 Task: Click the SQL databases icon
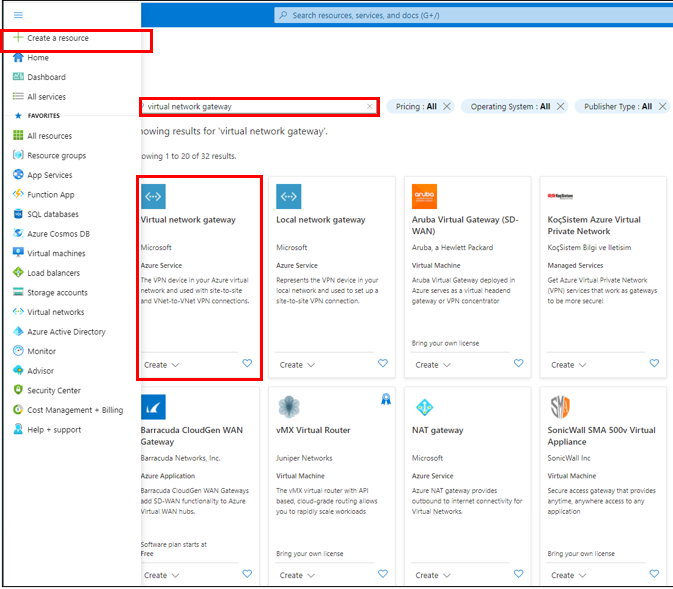coord(18,214)
